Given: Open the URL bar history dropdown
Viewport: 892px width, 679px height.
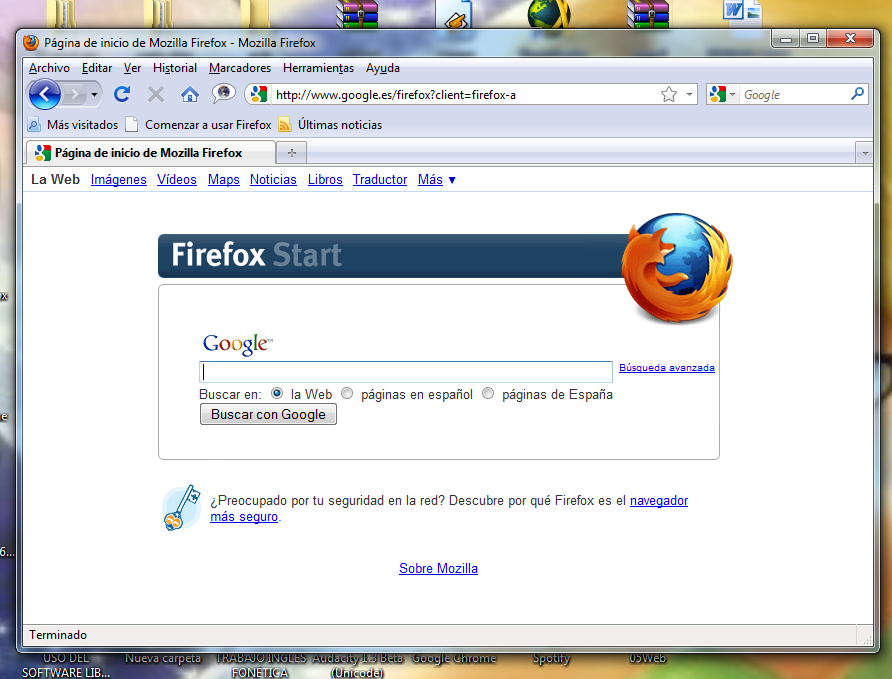Looking at the screenshot, I should [x=690, y=95].
